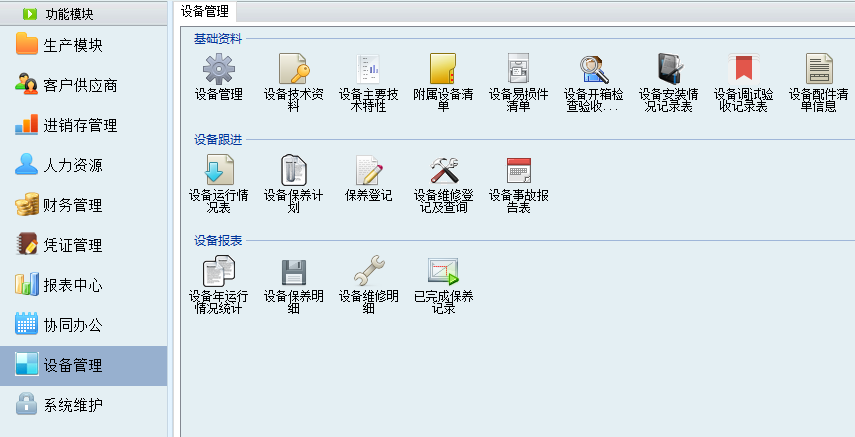Click the 功能模块 panel header
This screenshot has height=437, width=855.
73,14
